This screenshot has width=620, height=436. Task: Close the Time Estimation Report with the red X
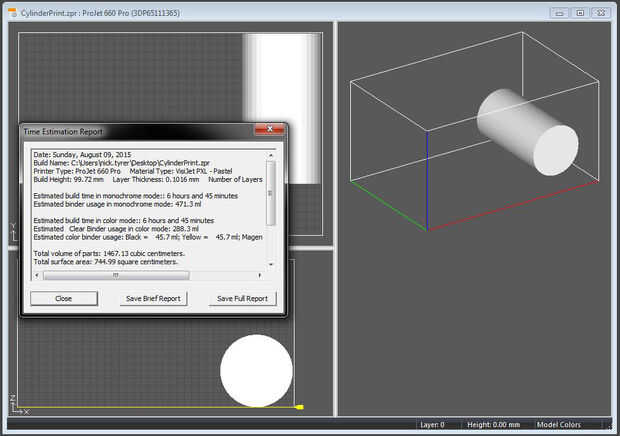point(270,129)
